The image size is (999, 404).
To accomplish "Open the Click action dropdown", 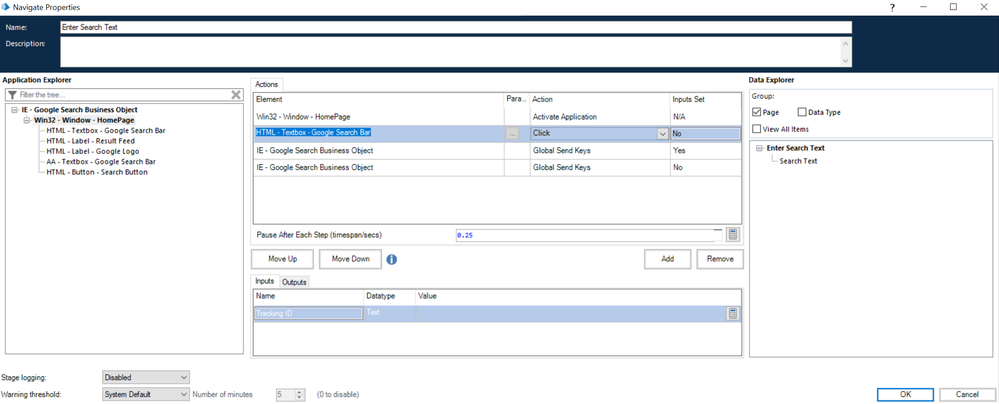I will 662,133.
